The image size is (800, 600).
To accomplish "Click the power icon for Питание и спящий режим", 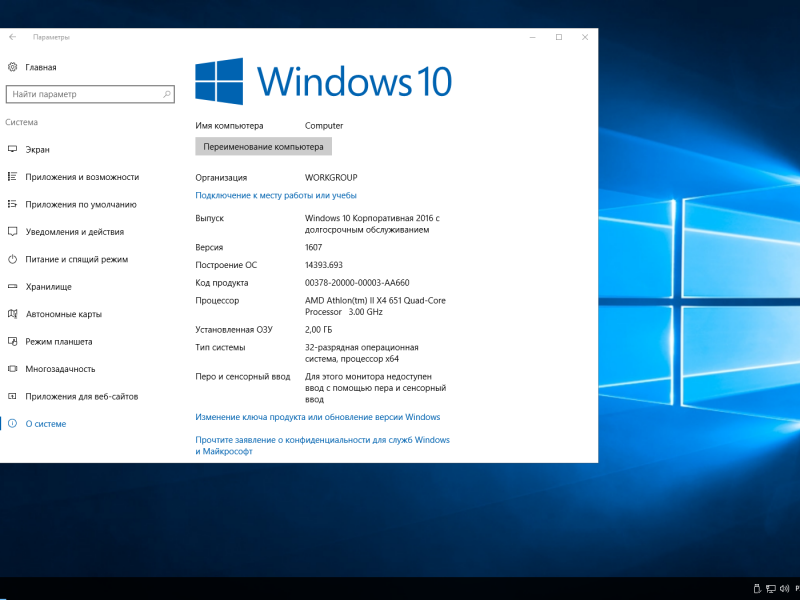I will pos(13,259).
